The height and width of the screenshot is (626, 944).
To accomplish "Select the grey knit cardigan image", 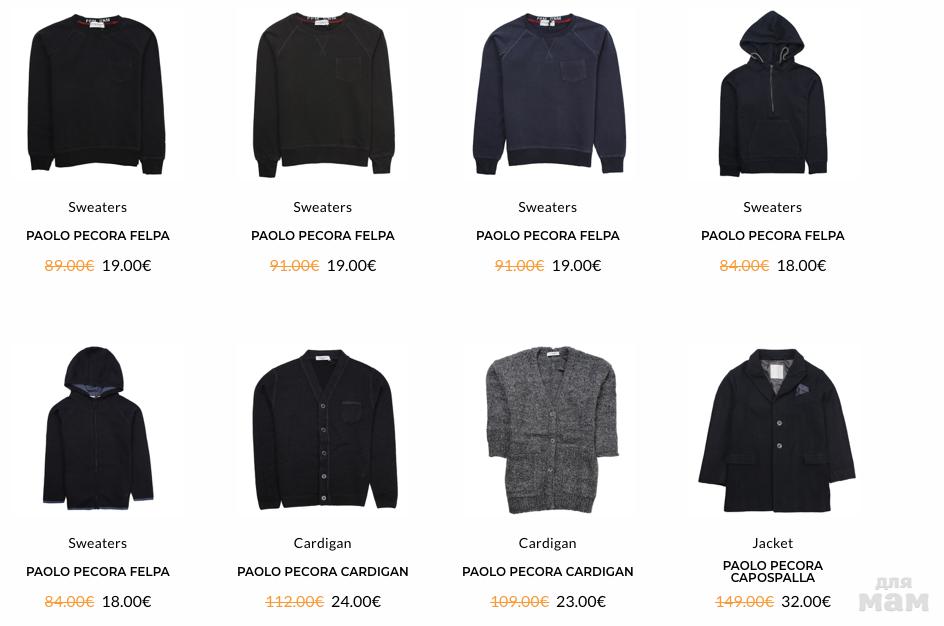I will 551,430.
